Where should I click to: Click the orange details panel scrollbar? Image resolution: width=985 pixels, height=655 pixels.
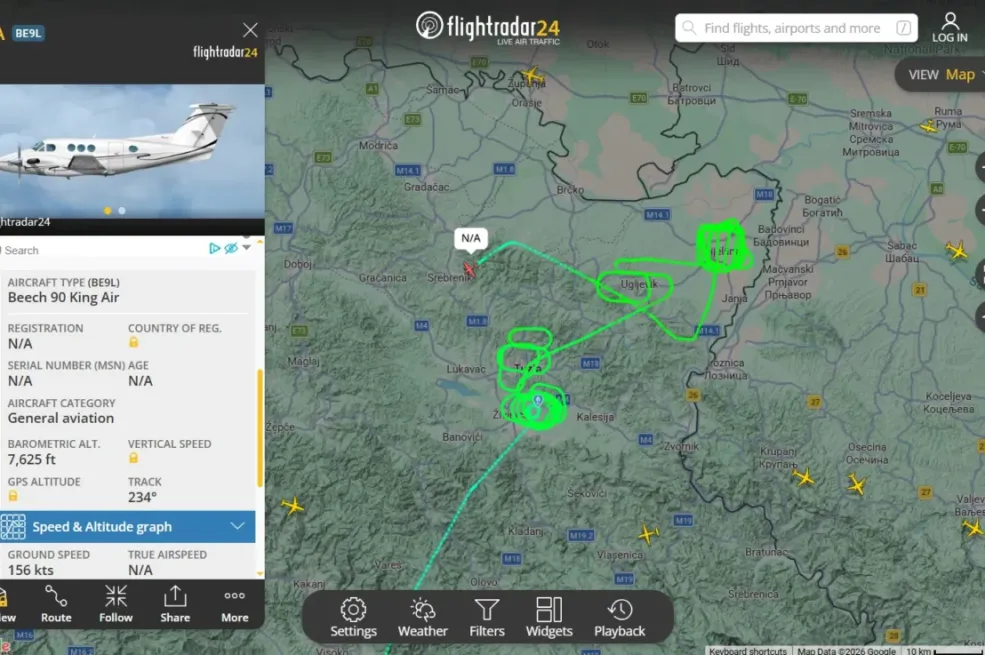[260, 428]
